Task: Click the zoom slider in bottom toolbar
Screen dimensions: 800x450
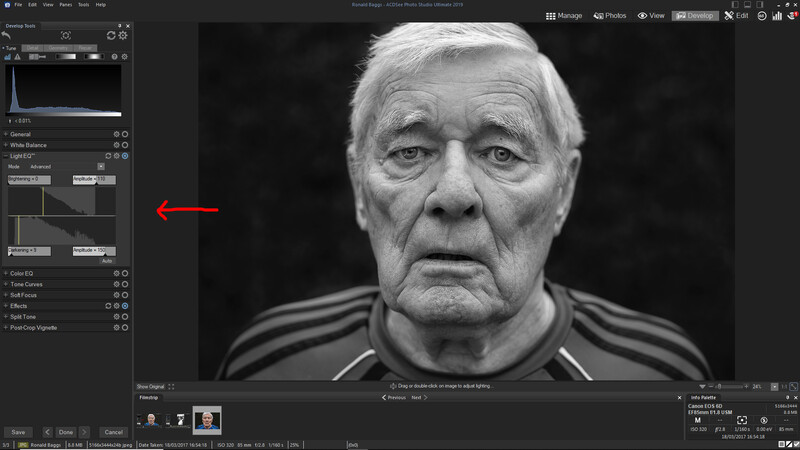Action: pyautogui.click(x=728, y=387)
